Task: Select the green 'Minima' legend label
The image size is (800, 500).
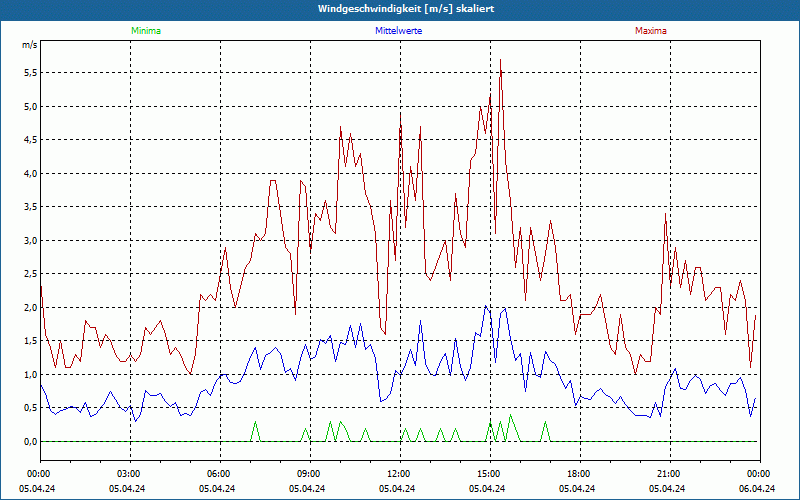Action: pos(146,31)
